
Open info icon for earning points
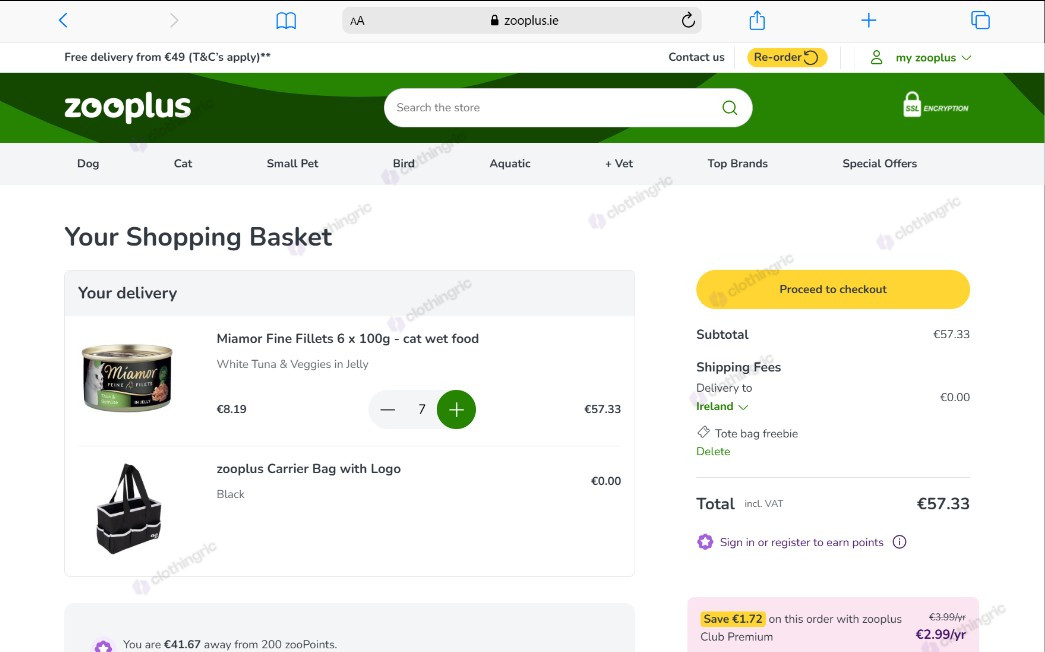[x=899, y=542]
